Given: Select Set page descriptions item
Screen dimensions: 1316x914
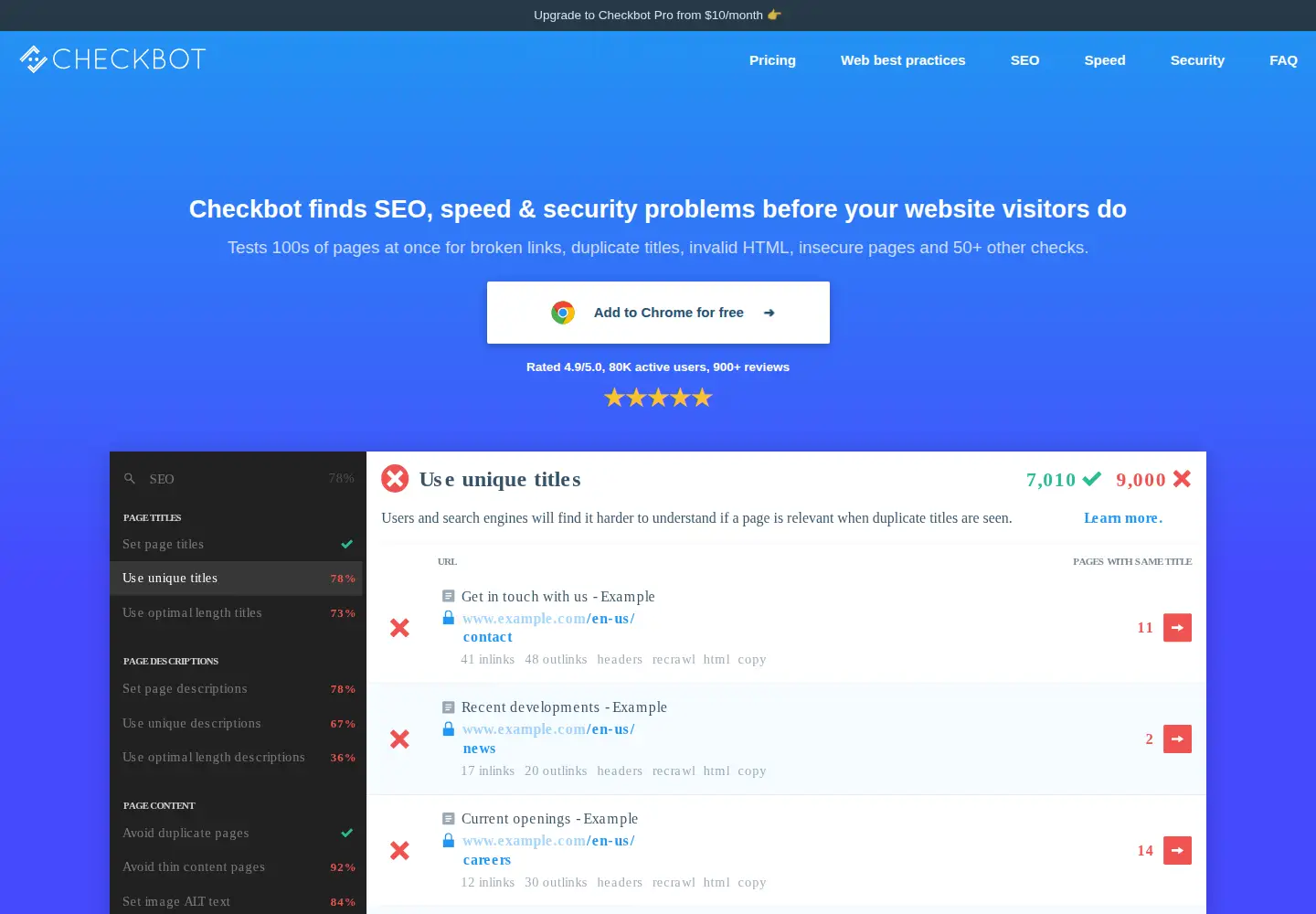Looking at the screenshot, I should click(238, 689).
